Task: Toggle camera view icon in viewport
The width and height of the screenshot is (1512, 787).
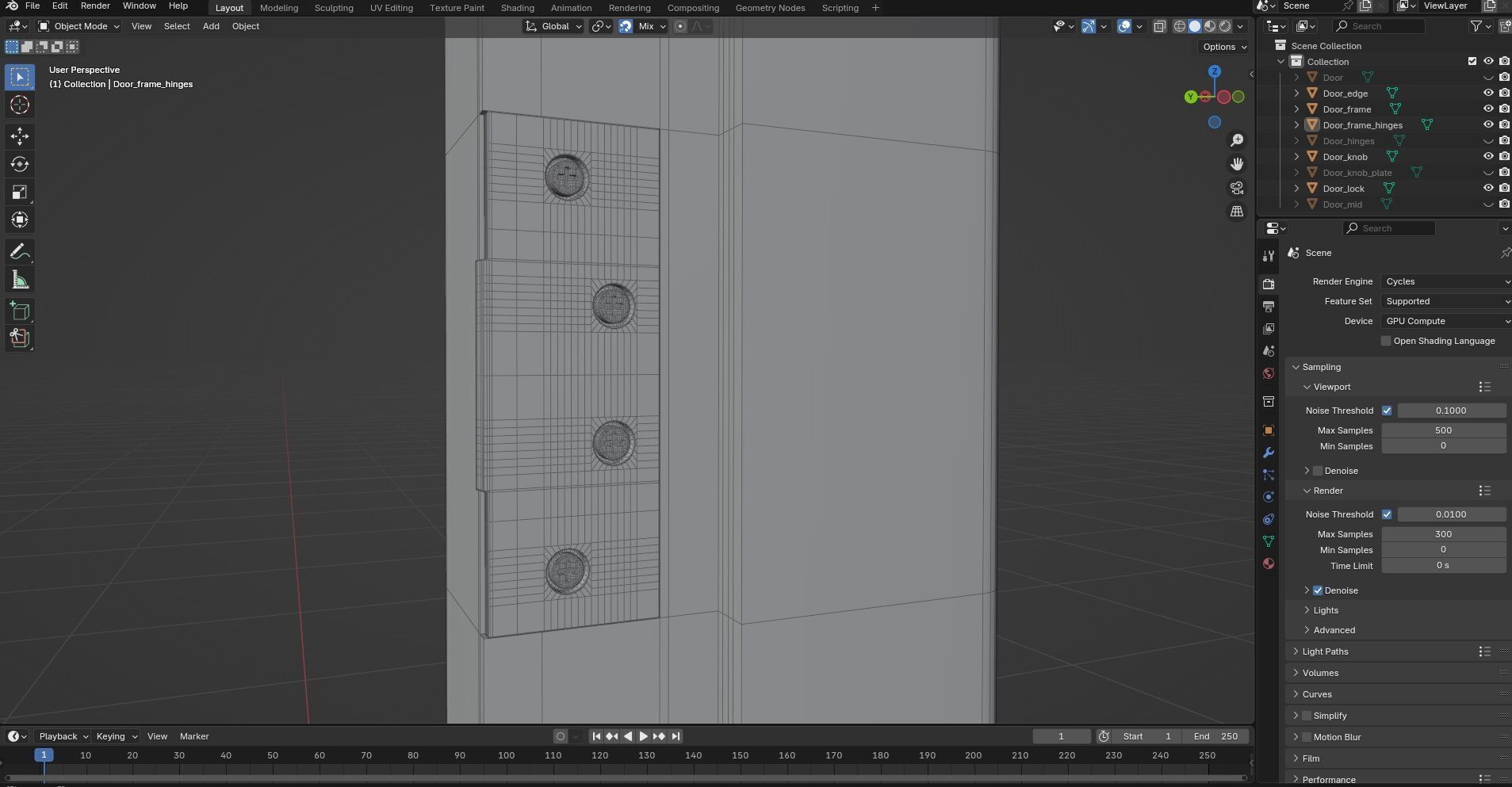Action: pyautogui.click(x=1237, y=188)
